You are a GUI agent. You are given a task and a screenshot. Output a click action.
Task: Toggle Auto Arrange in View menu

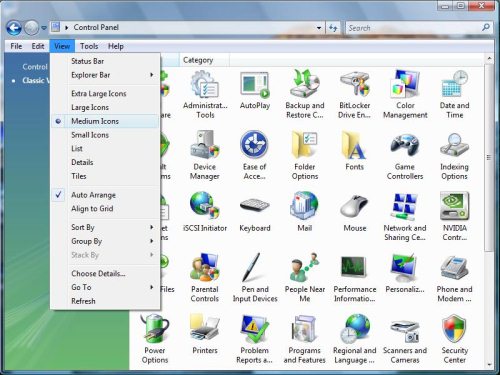point(105,195)
